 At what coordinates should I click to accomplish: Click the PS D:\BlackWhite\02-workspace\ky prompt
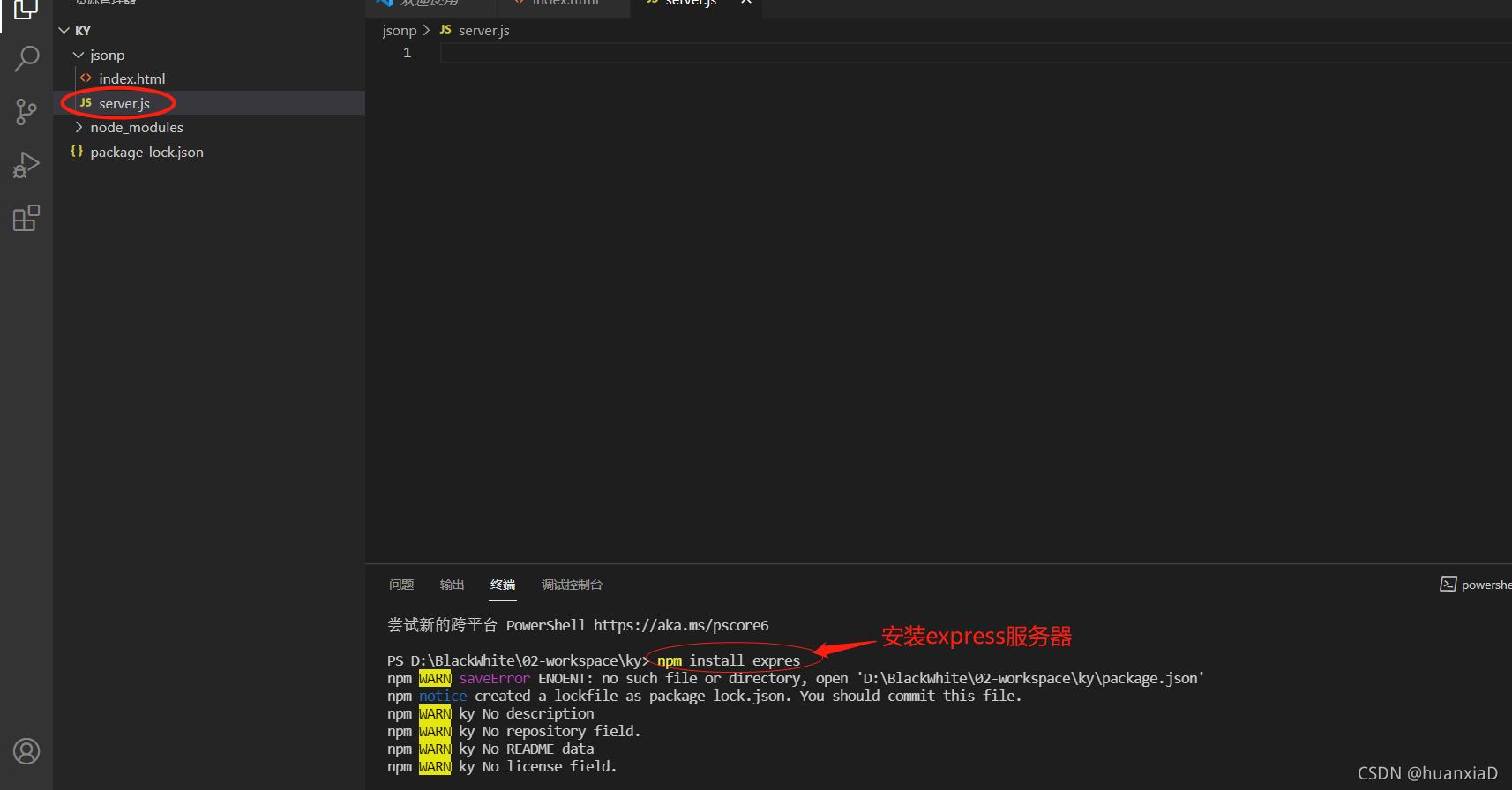point(518,660)
